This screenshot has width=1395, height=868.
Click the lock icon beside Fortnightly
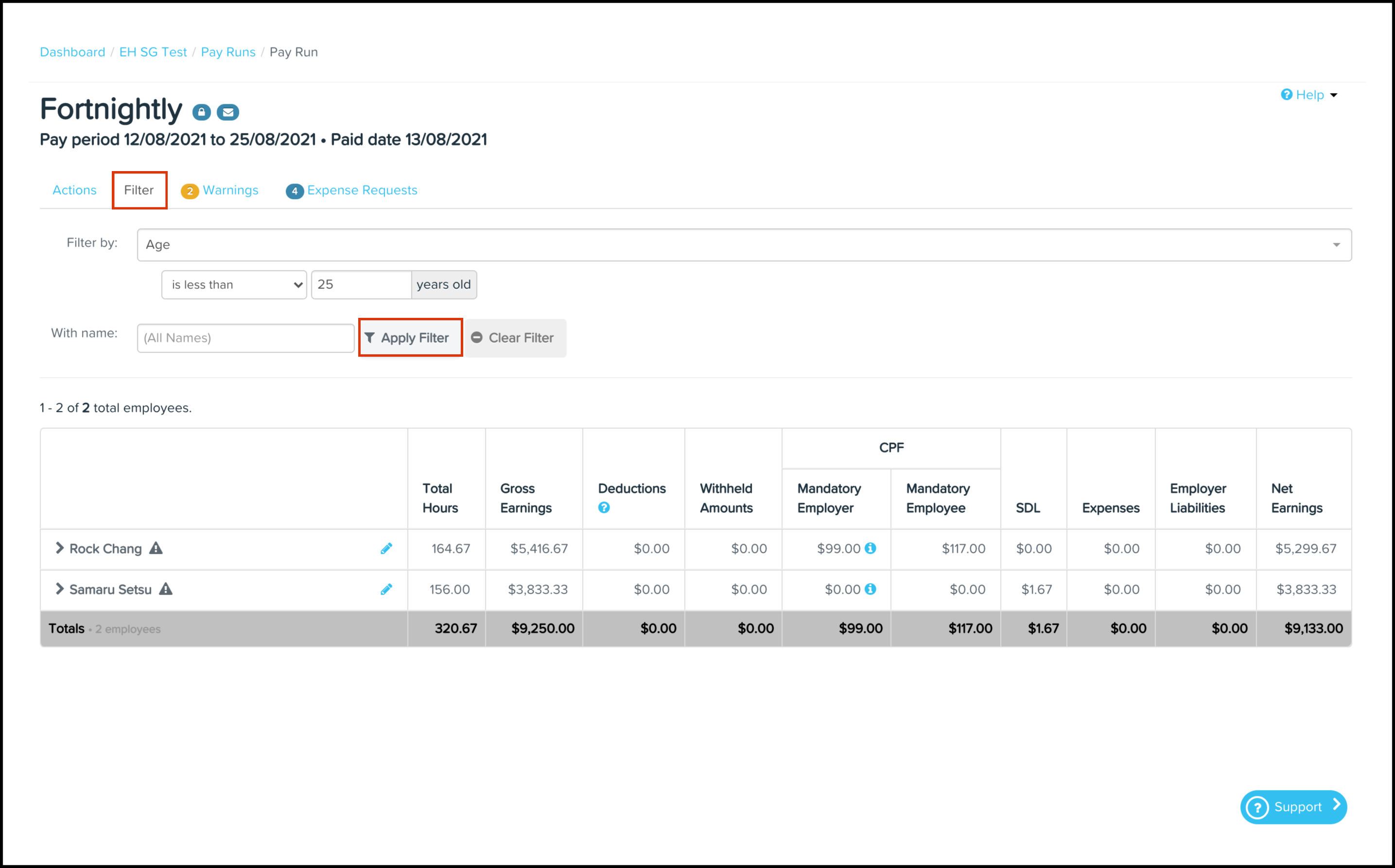click(202, 112)
